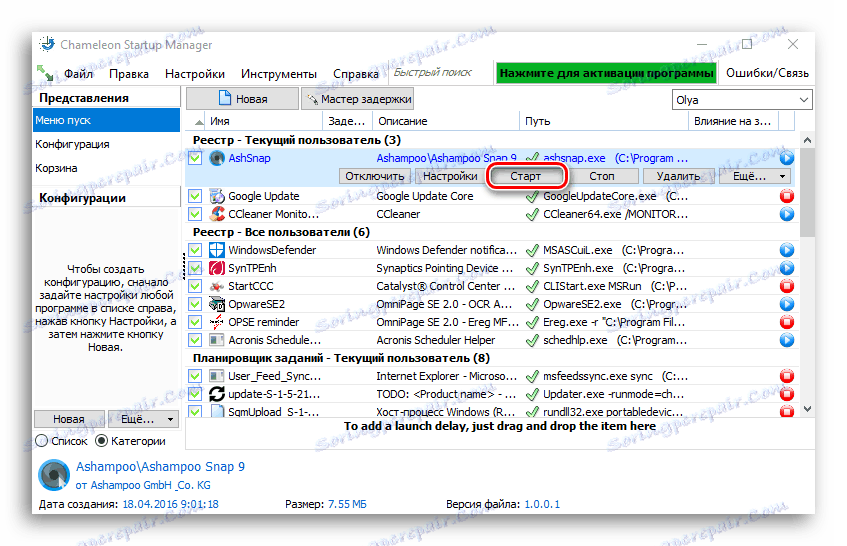
Task: Click the red stop icon in StartCCC row
Action: click(x=786, y=286)
